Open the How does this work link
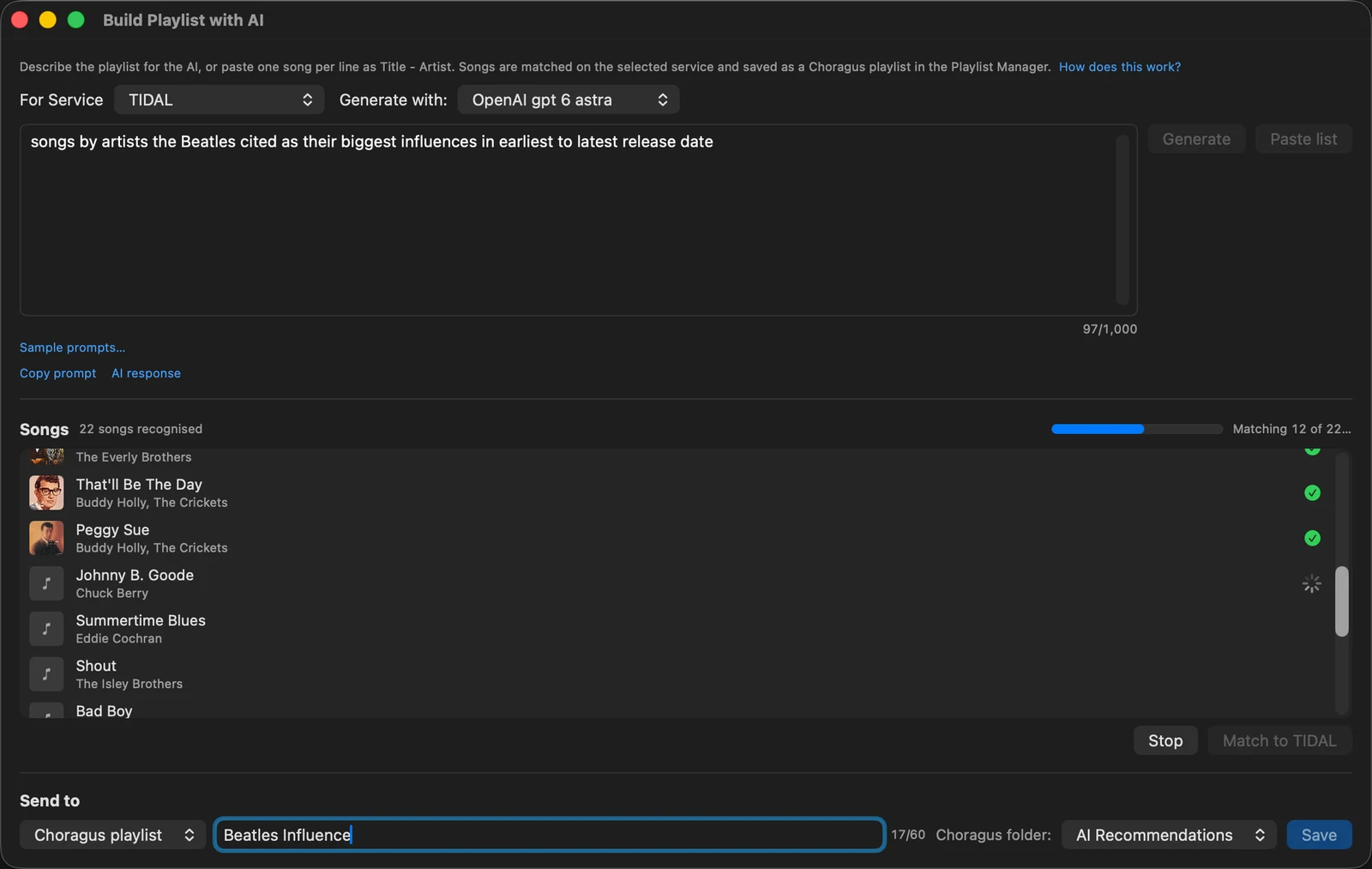Image resolution: width=1372 pixels, height=869 pixels. [1119, 67]
